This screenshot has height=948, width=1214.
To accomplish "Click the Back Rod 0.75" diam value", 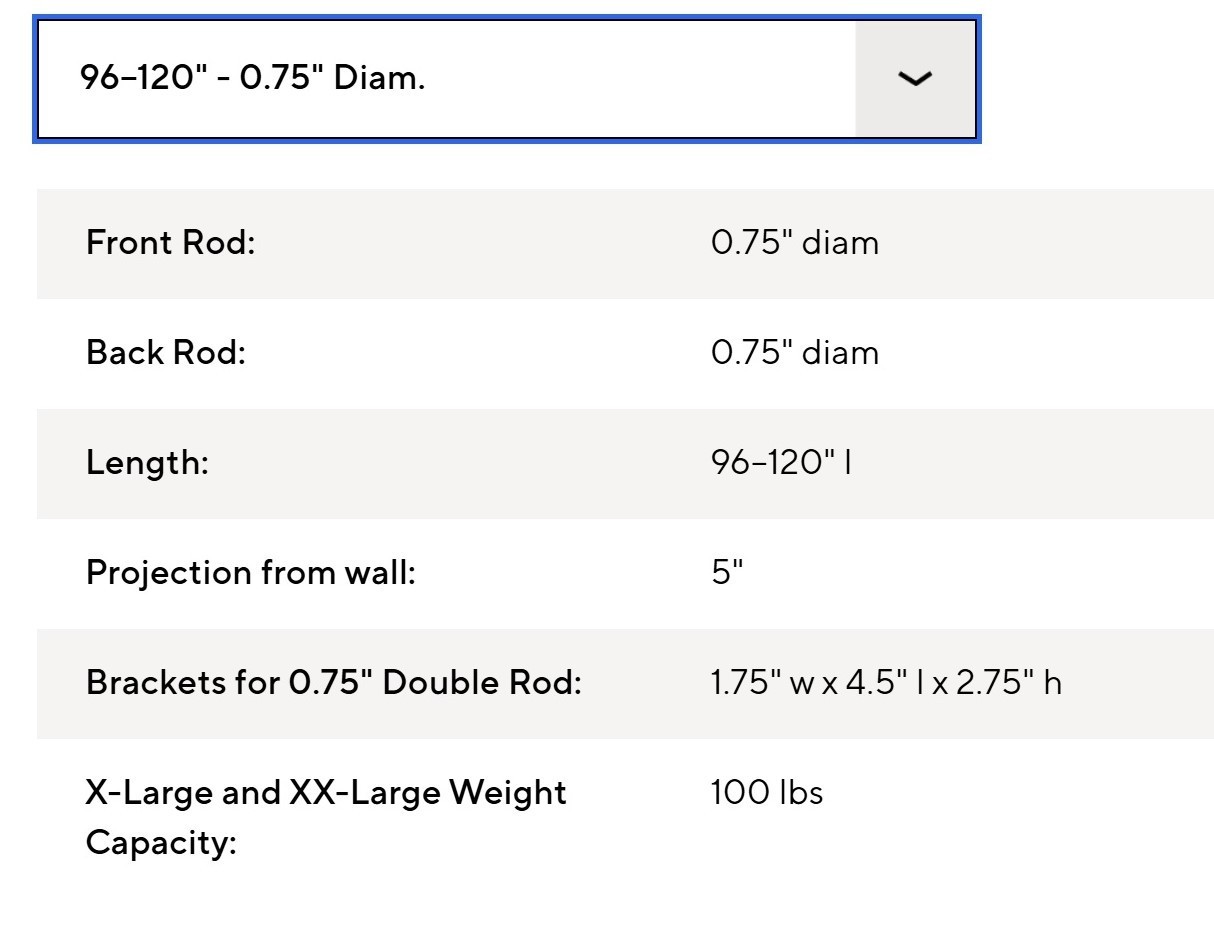I will [x=795, y=353].
